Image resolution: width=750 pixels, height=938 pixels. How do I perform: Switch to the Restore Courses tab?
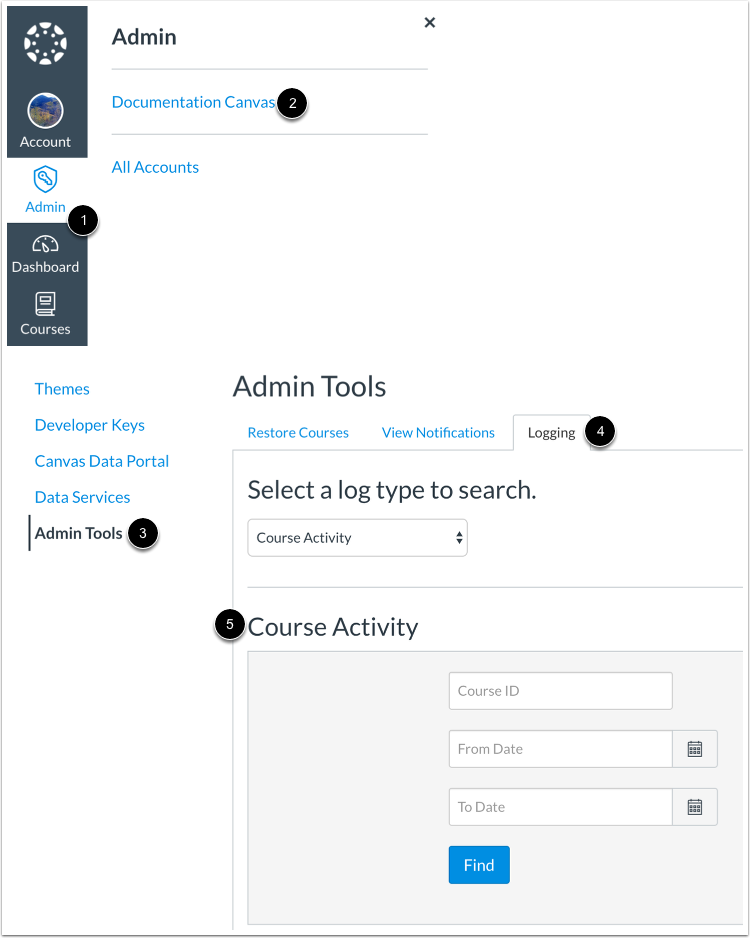click(x=298, y=433)
